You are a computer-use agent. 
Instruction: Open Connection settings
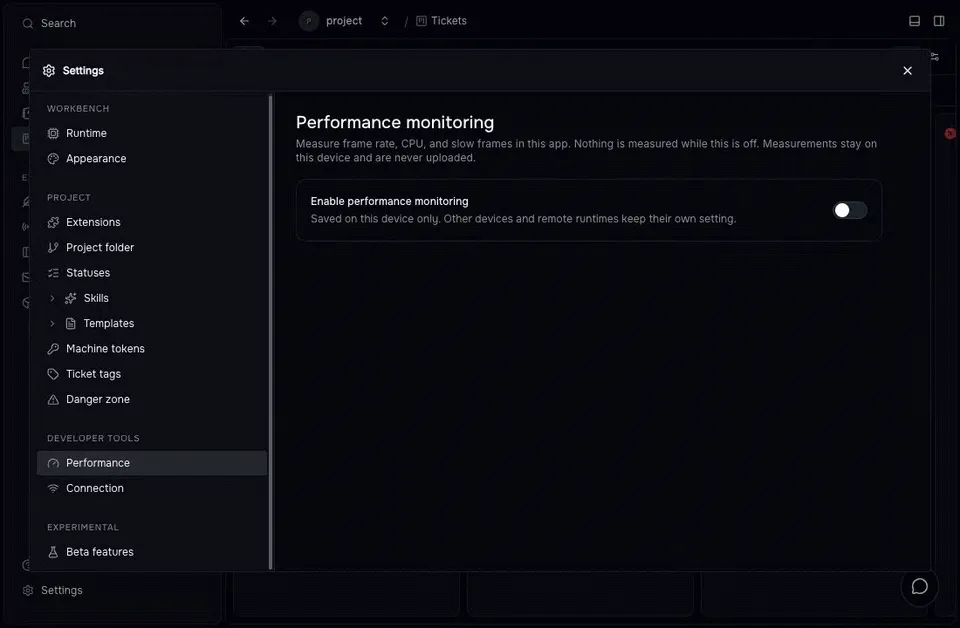pyautogui.click(x=151, y=488)
